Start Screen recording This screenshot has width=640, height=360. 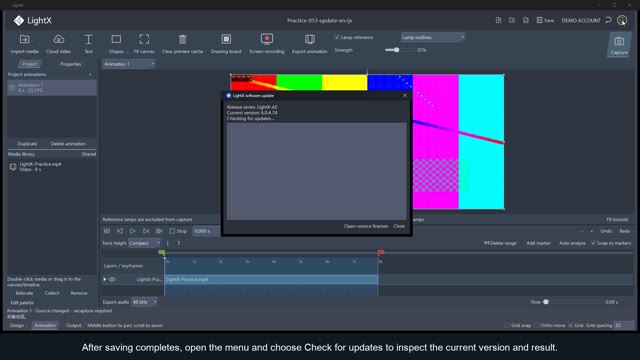pos(267,44)
